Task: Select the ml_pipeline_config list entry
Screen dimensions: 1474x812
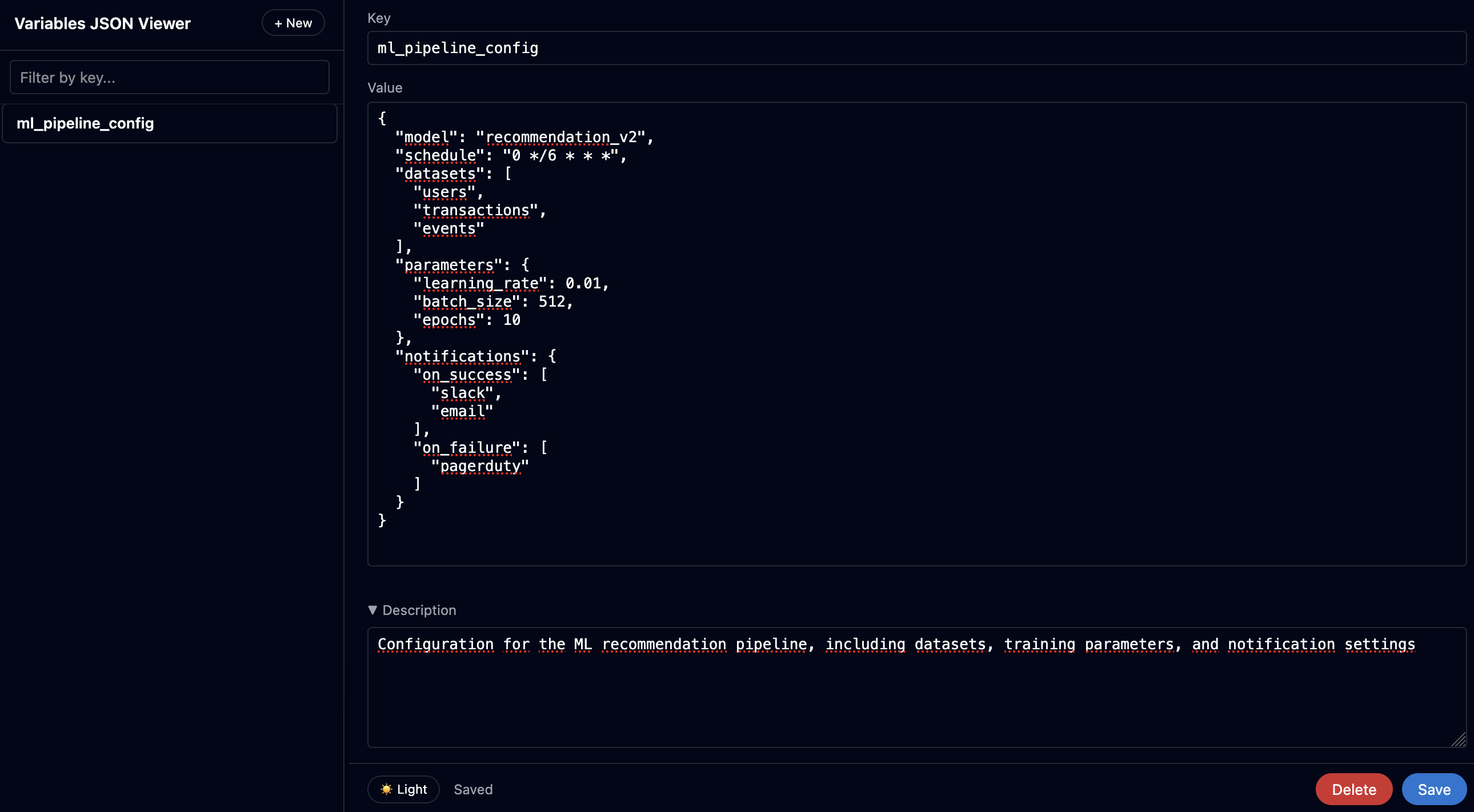Action: [x=169, y=123]
